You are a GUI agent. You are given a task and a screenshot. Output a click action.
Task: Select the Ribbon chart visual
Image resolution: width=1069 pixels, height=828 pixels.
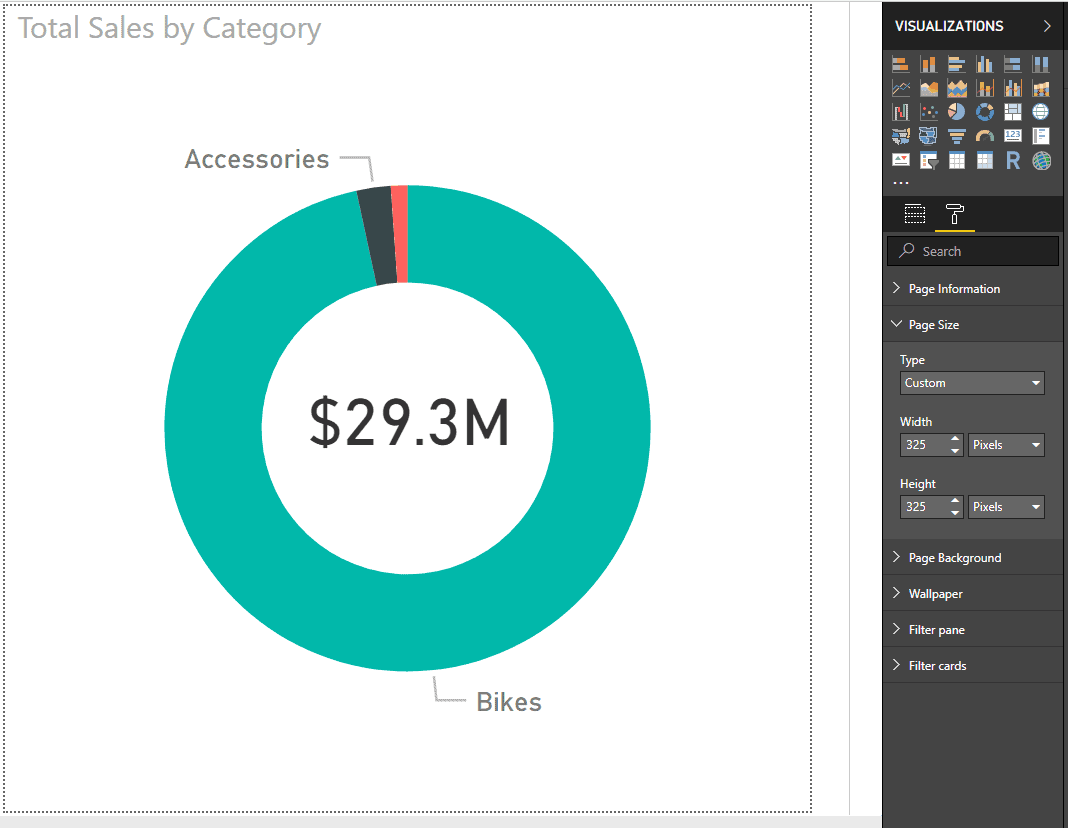[1040, 89]
